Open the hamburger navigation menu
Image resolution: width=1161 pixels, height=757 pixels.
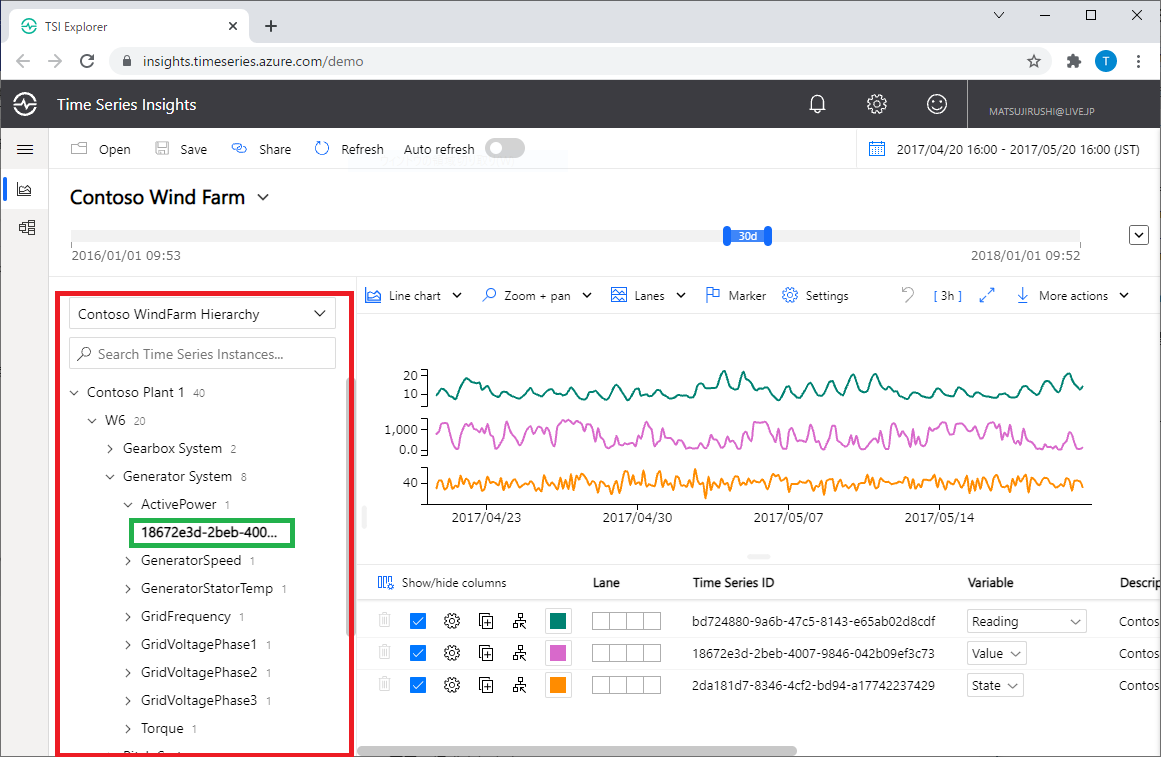click(25, 150)
